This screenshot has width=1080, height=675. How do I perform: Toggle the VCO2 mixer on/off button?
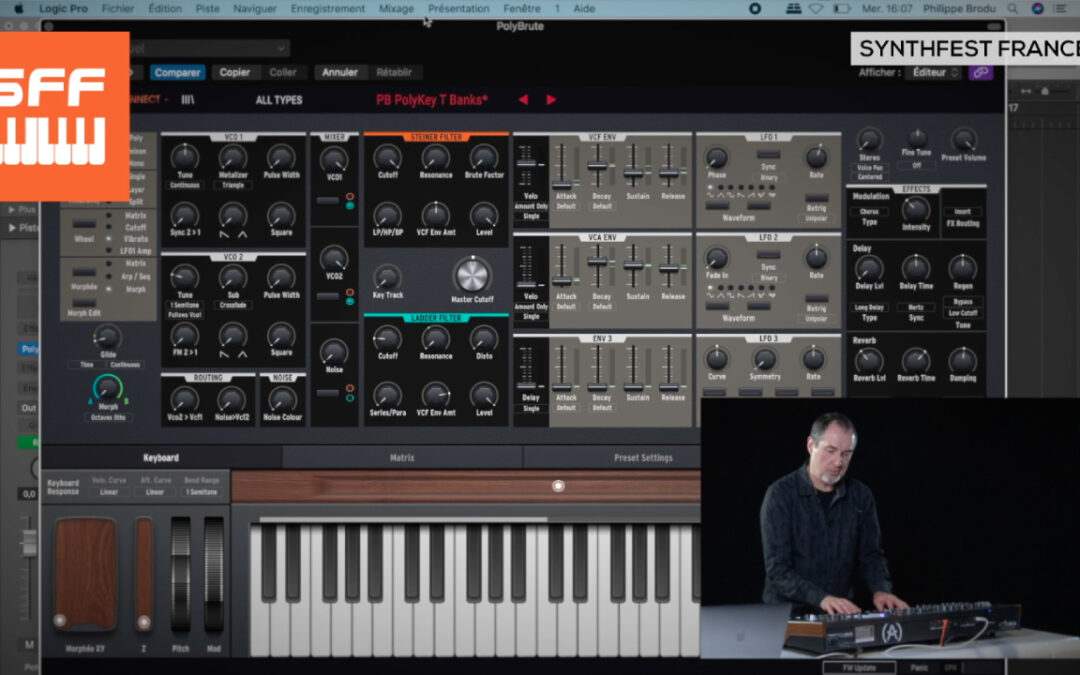[x=327, y=296]
